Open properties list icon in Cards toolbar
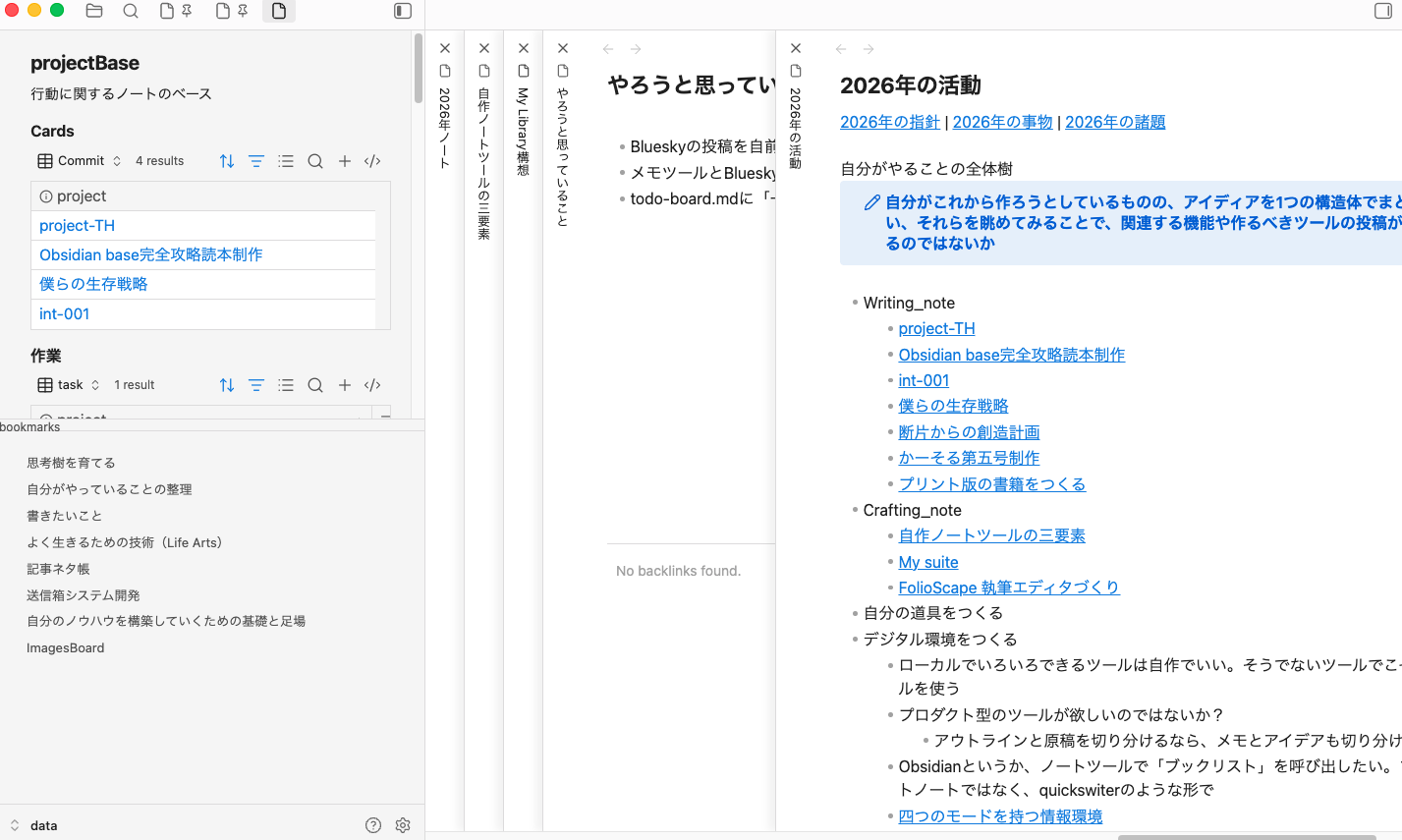Image resolution: width=1402 pixels, height=840 pixels. coord(286,161)
